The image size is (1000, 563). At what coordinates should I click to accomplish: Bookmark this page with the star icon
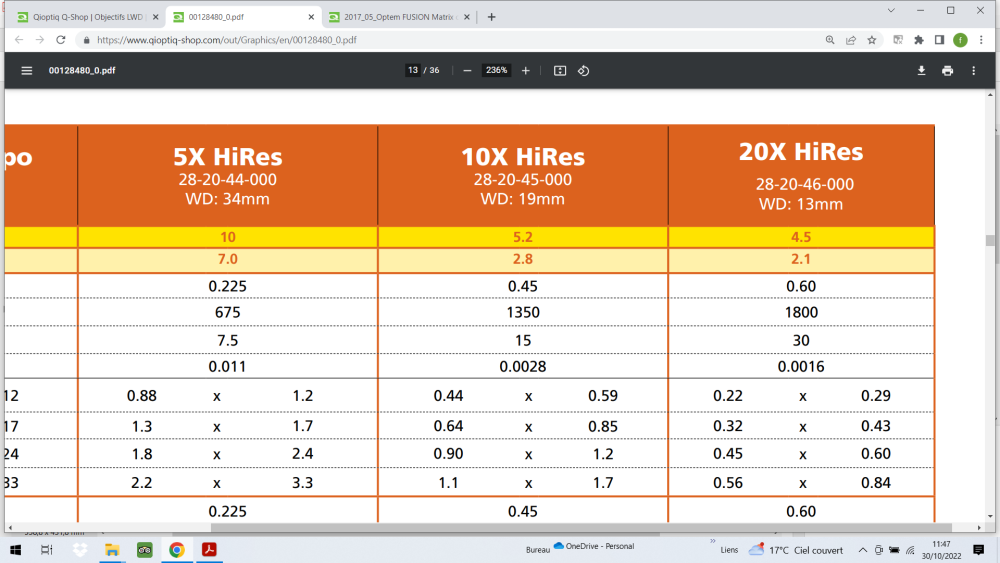[872, 40]
